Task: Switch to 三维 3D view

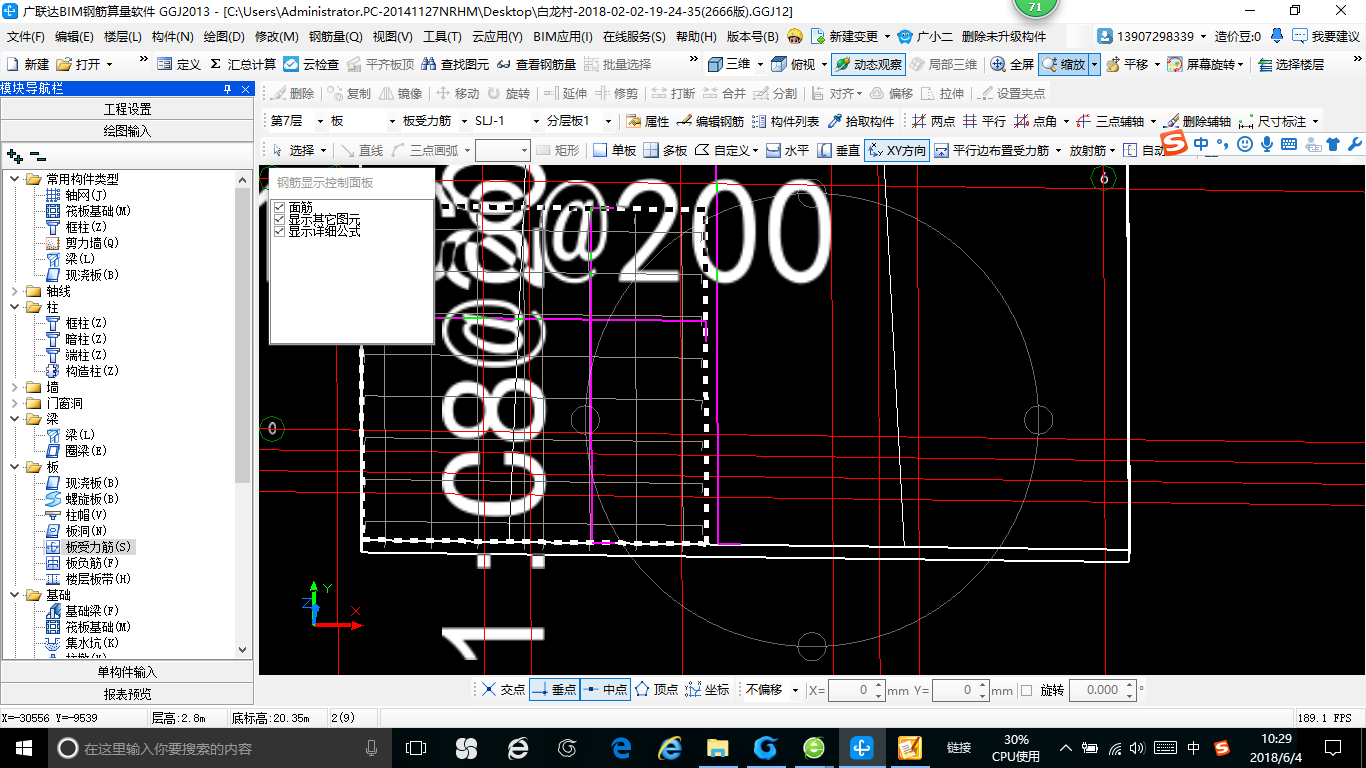Action: point(729,64)
